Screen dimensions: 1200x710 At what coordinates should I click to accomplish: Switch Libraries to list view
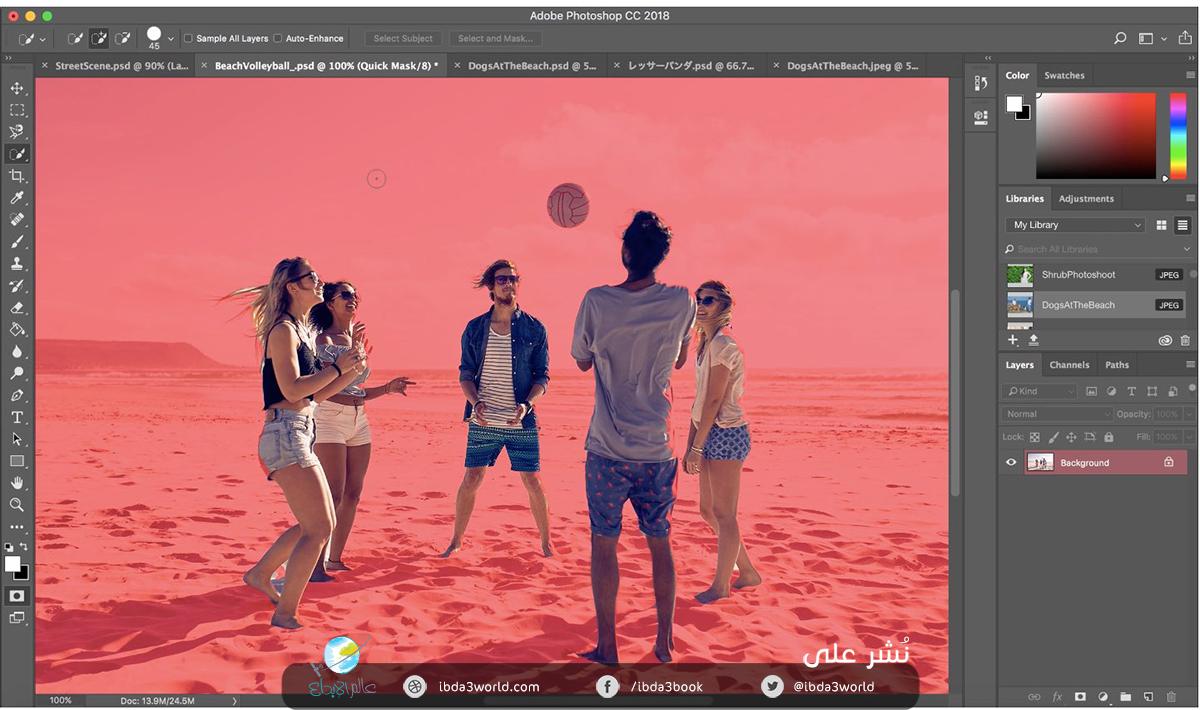[1182, 225]
